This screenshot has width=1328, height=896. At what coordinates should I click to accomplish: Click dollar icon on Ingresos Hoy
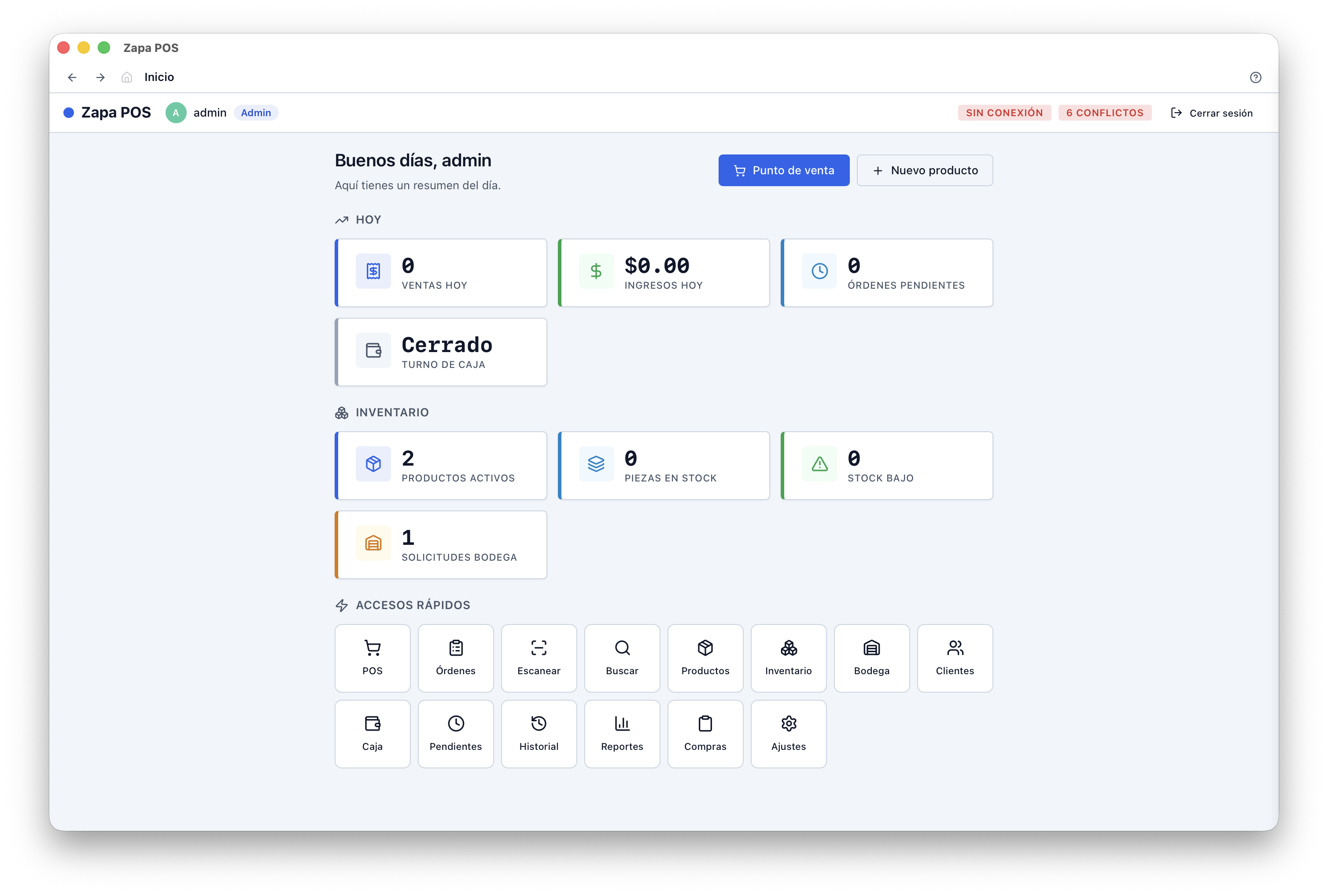[596, 271]
